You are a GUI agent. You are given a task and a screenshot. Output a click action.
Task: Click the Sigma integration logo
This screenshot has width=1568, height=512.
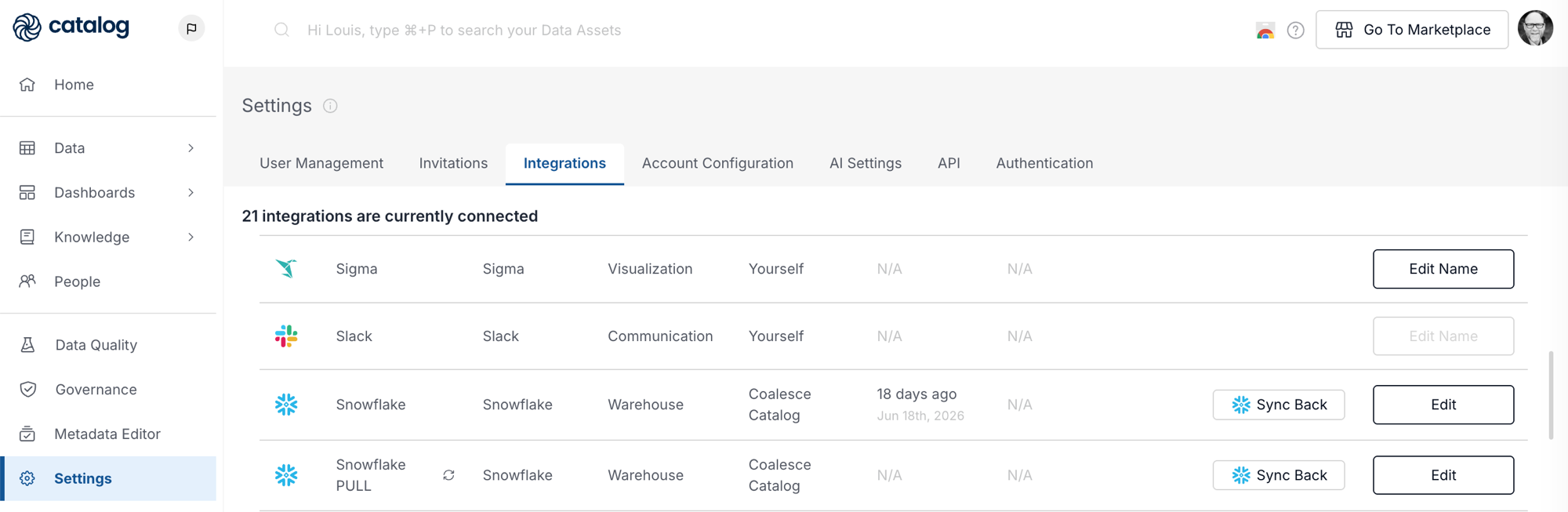286,268
